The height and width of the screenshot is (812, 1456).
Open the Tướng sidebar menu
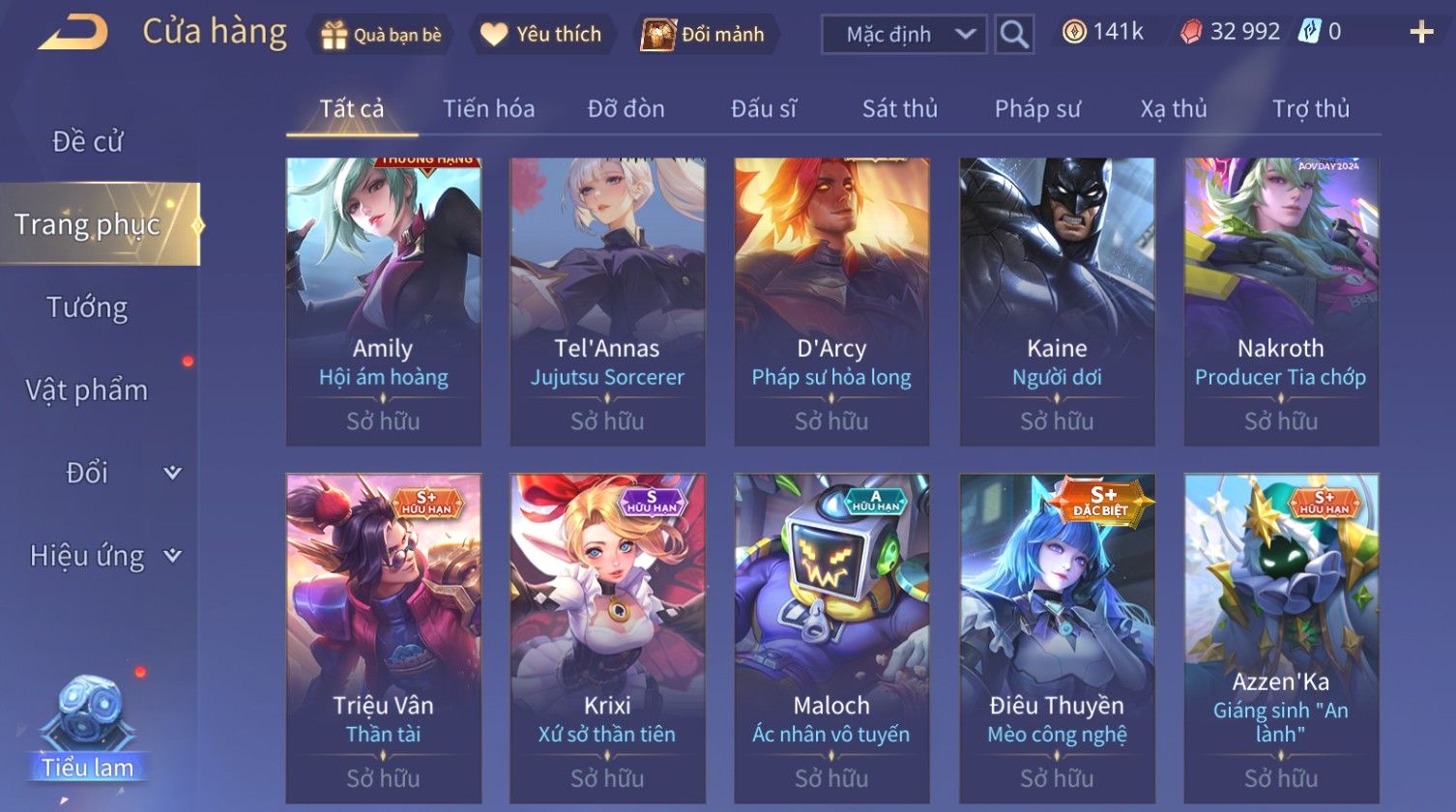point(87,307)
